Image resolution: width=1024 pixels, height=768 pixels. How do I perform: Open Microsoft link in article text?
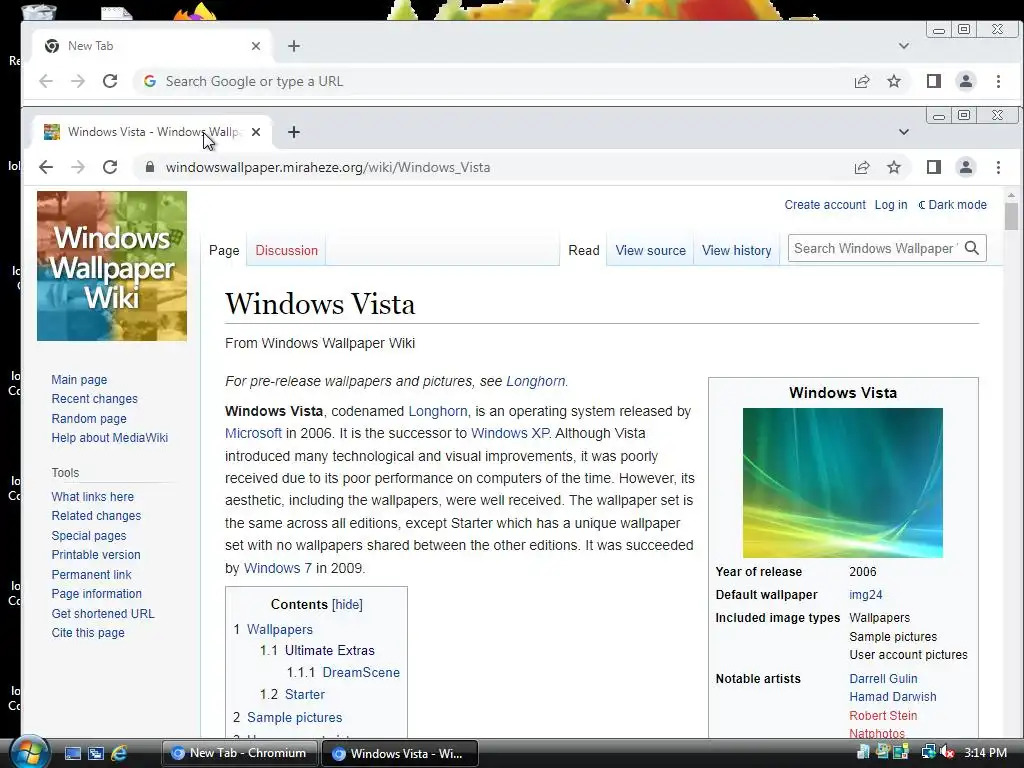coord(253,434)
